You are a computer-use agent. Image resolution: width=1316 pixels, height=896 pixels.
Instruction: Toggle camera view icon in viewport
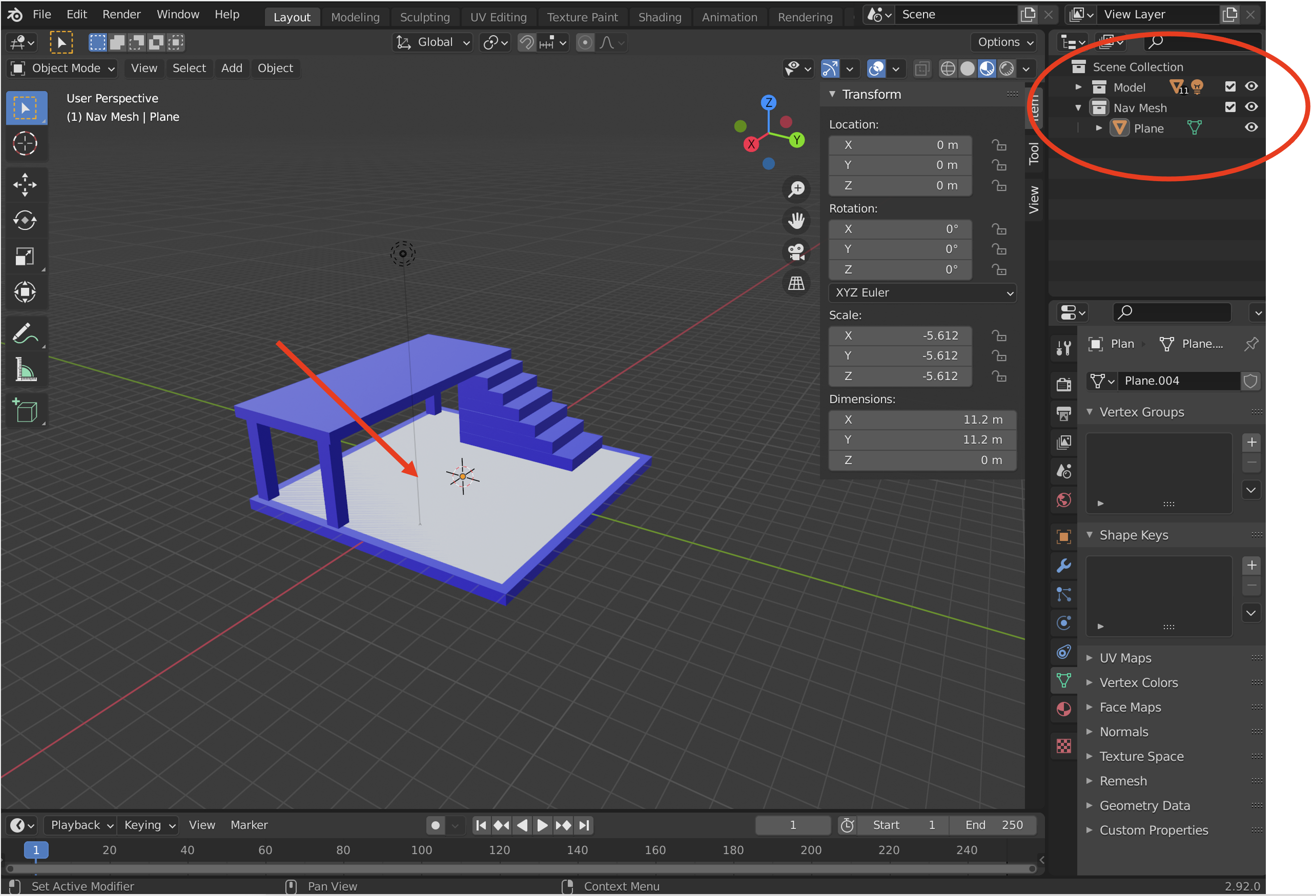(796, 252)
